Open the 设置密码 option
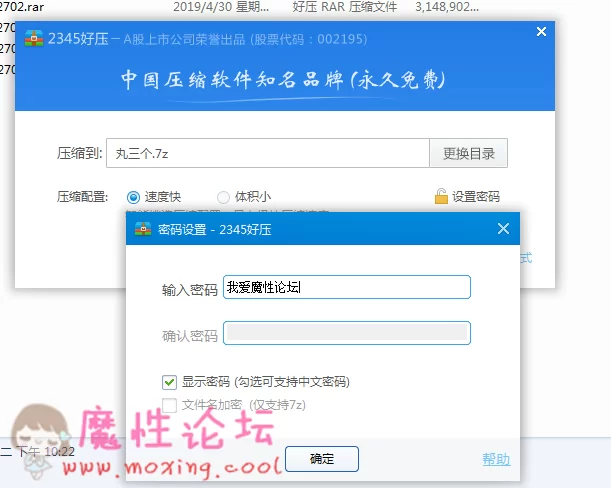Viewport: 611px width, 488px height. (475, 197)
